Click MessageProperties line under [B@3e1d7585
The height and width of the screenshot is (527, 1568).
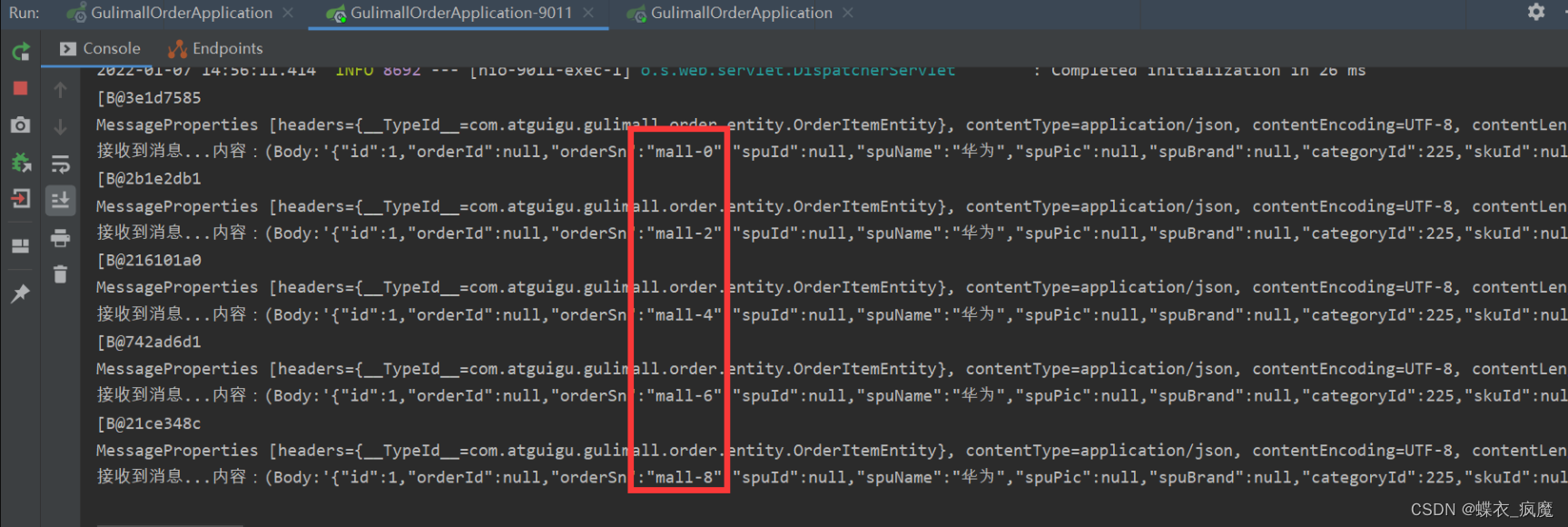(x=831, y=125)
